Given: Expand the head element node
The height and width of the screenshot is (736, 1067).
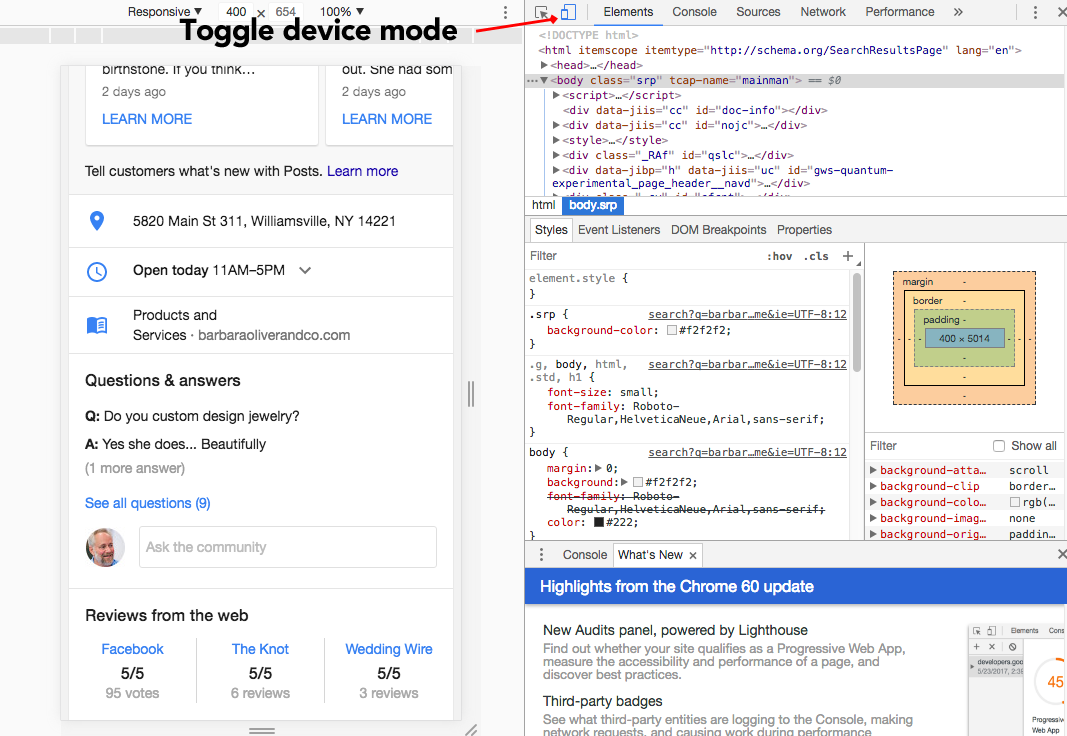Looking at the screenshot, I should tap(544, 65).
